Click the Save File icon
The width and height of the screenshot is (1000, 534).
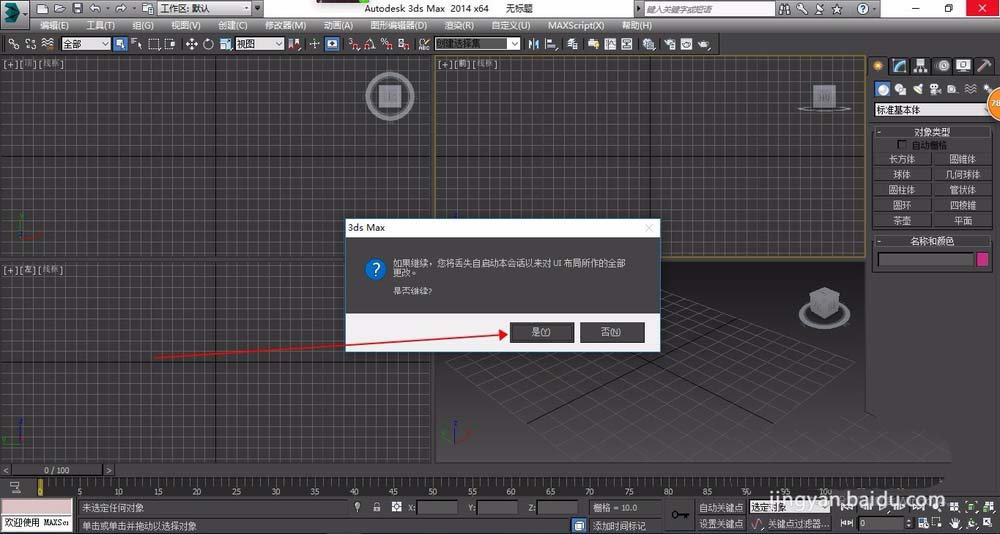pos(77,9)
